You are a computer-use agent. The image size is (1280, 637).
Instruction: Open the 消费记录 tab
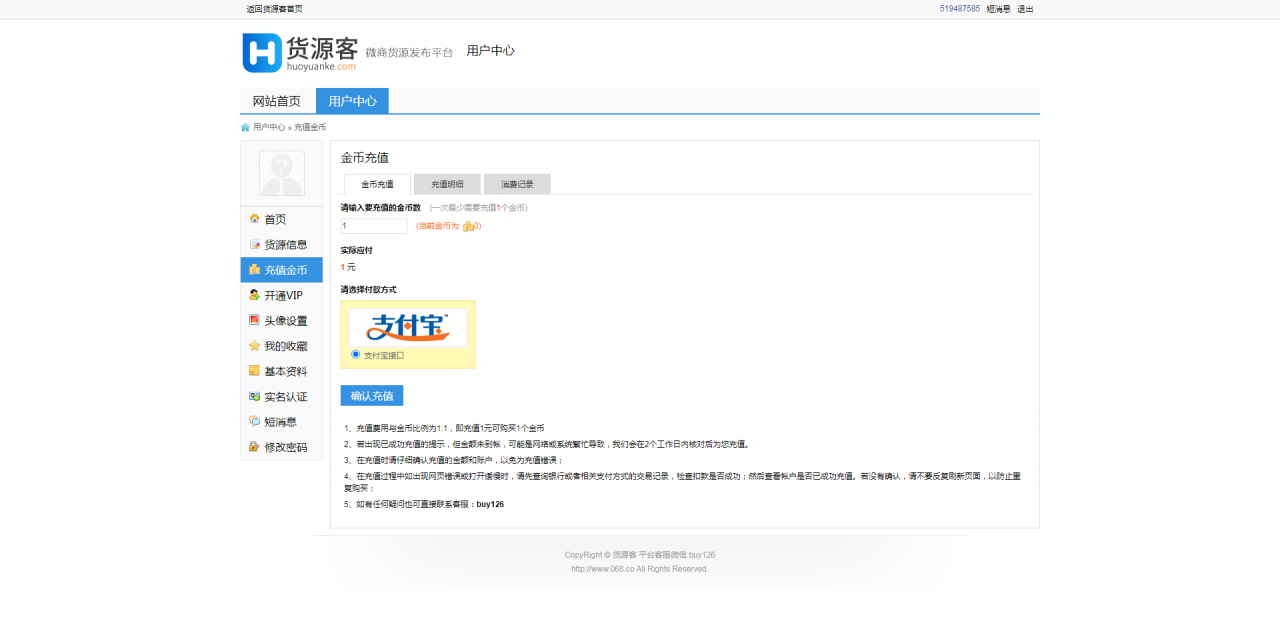516,184
